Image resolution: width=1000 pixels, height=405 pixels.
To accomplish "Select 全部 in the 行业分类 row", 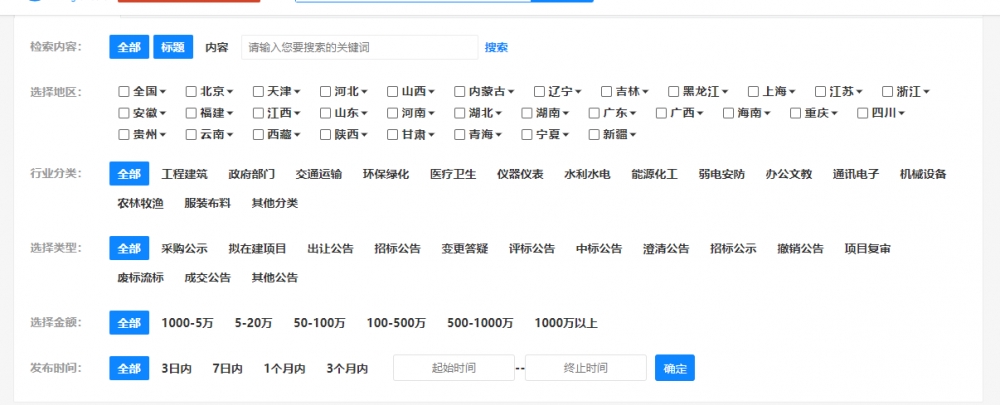I will click(x=129, y=174).
